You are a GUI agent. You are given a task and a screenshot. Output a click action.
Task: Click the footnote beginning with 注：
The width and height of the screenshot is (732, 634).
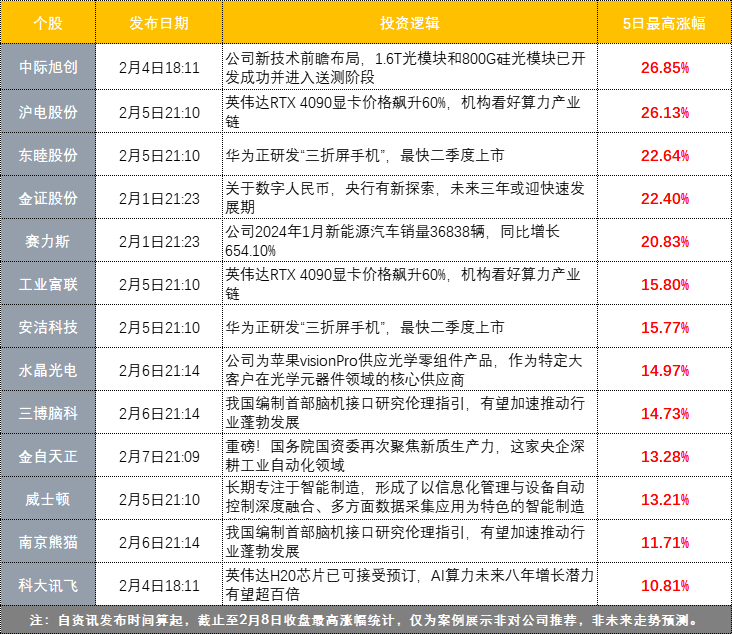(365, 620)
